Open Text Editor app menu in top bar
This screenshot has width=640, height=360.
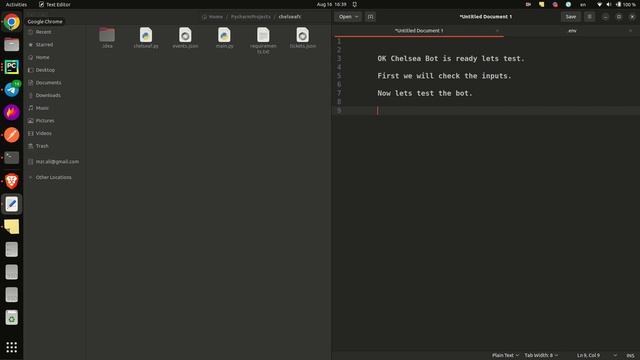55,4
